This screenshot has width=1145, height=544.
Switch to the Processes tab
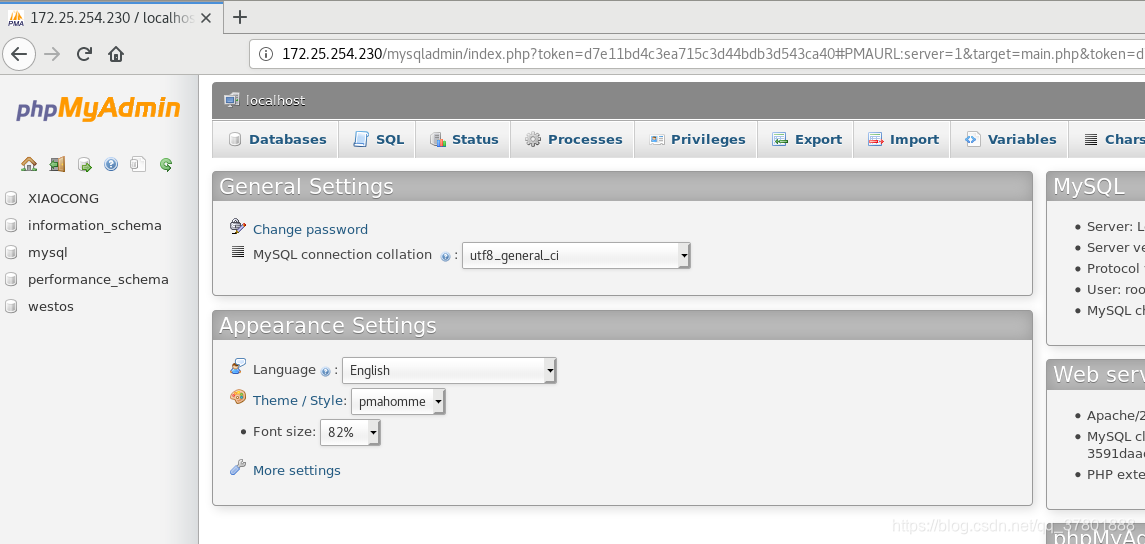click(x=573, y=139)
